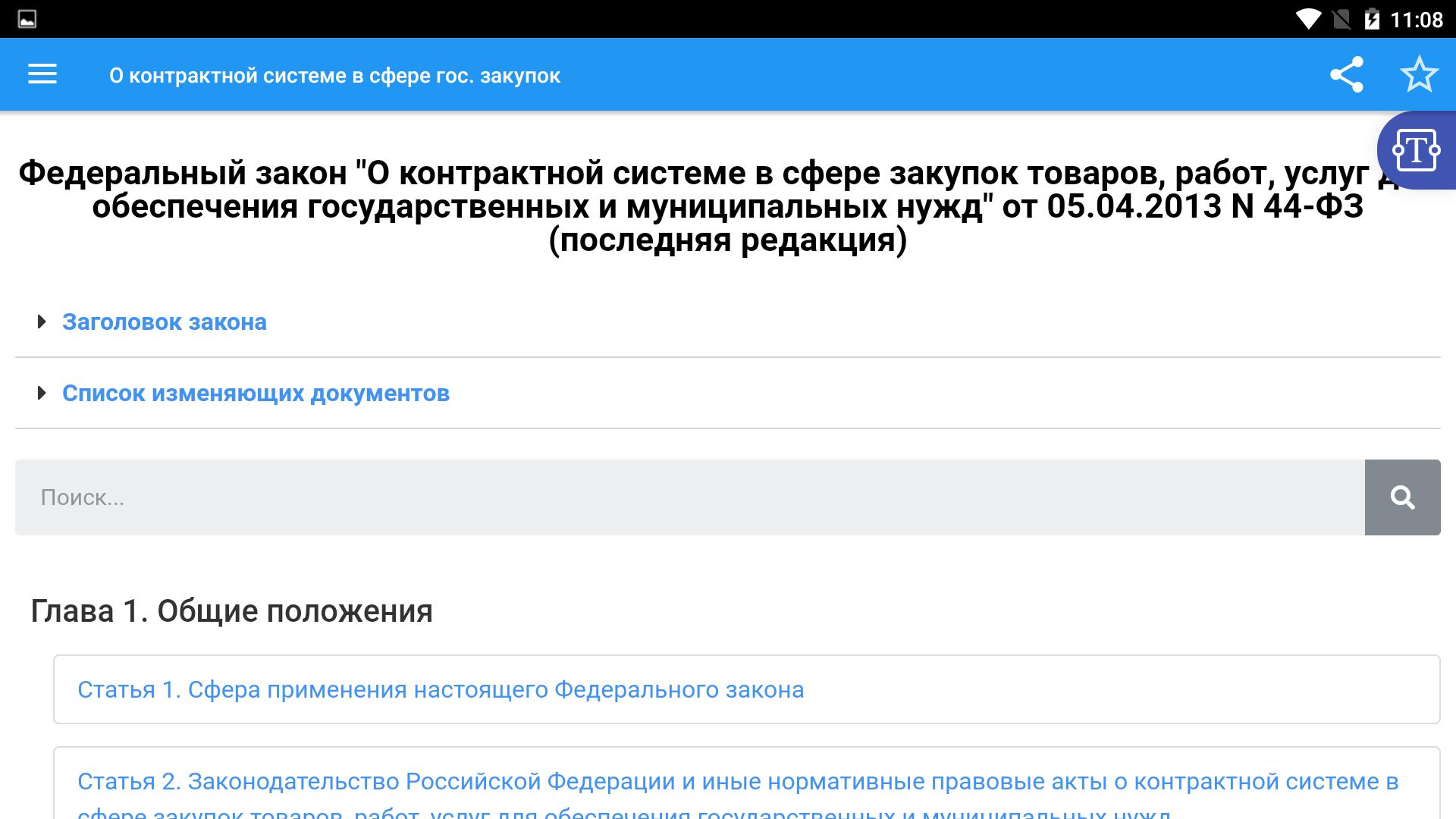The height and width of the screenshot is (819, 1456).
Task: Click the battery status icon
Action: 1371,19
